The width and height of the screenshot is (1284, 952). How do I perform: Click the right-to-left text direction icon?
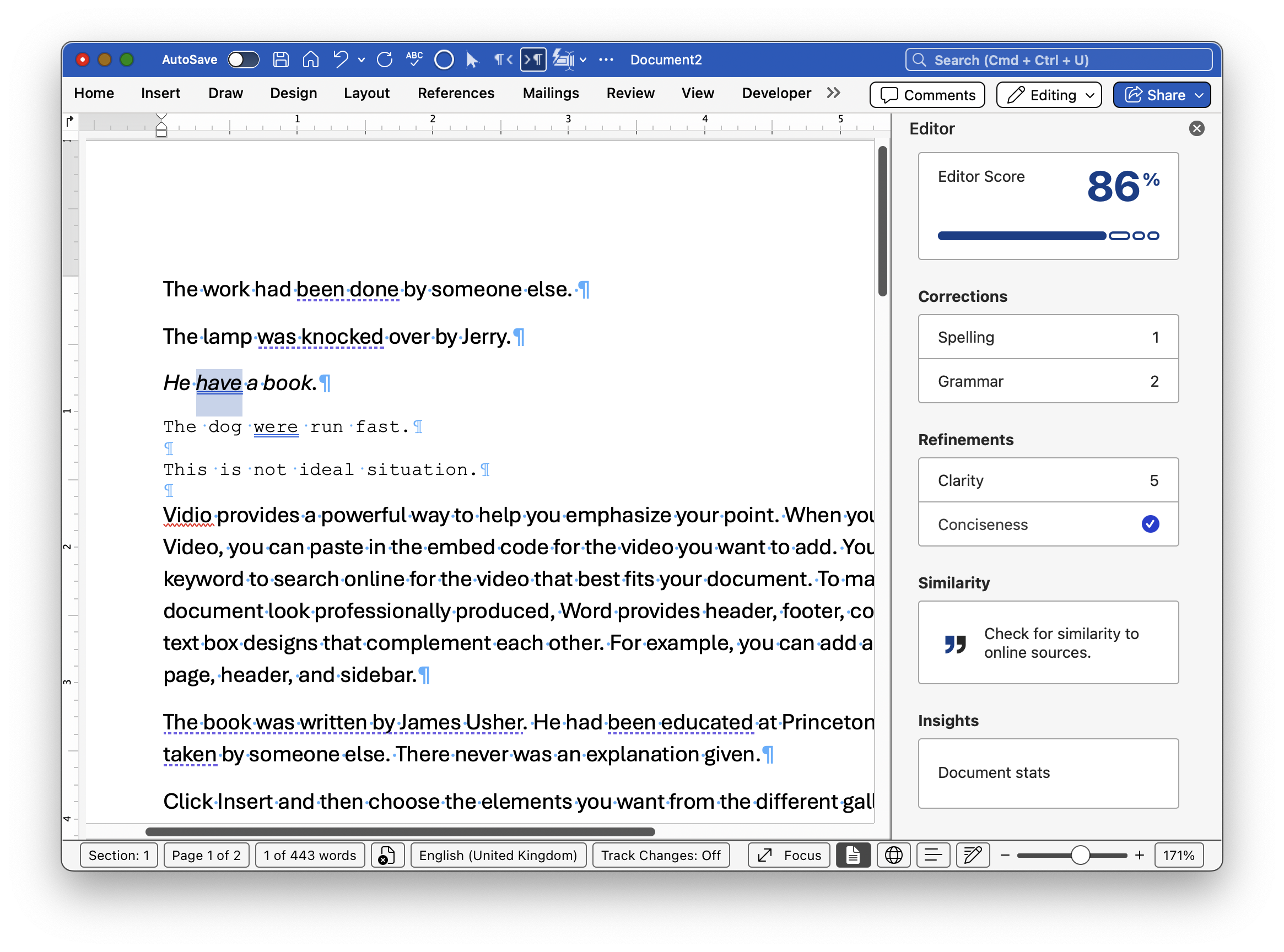(503, 60)
